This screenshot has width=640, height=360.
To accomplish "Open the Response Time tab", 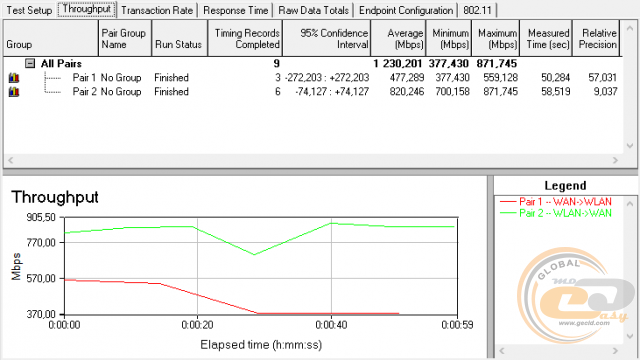I will (236, 10).
